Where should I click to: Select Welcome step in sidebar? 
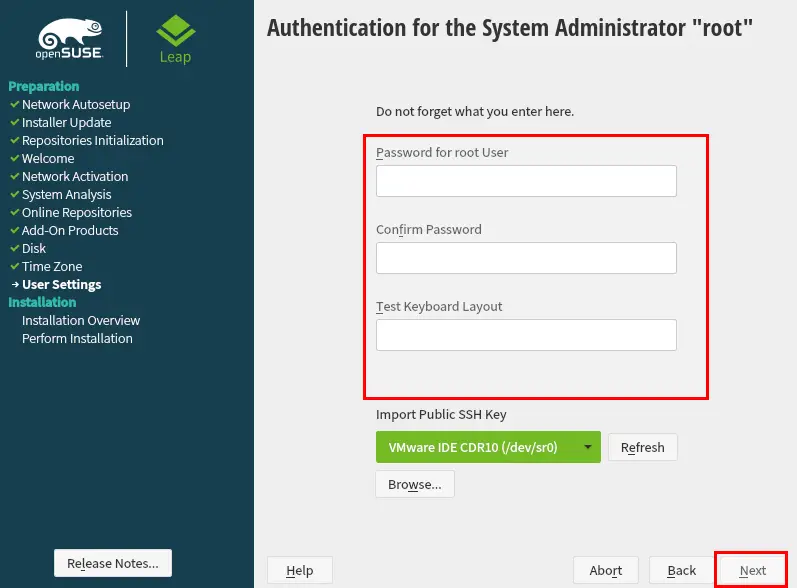click(x=48, y=159)
